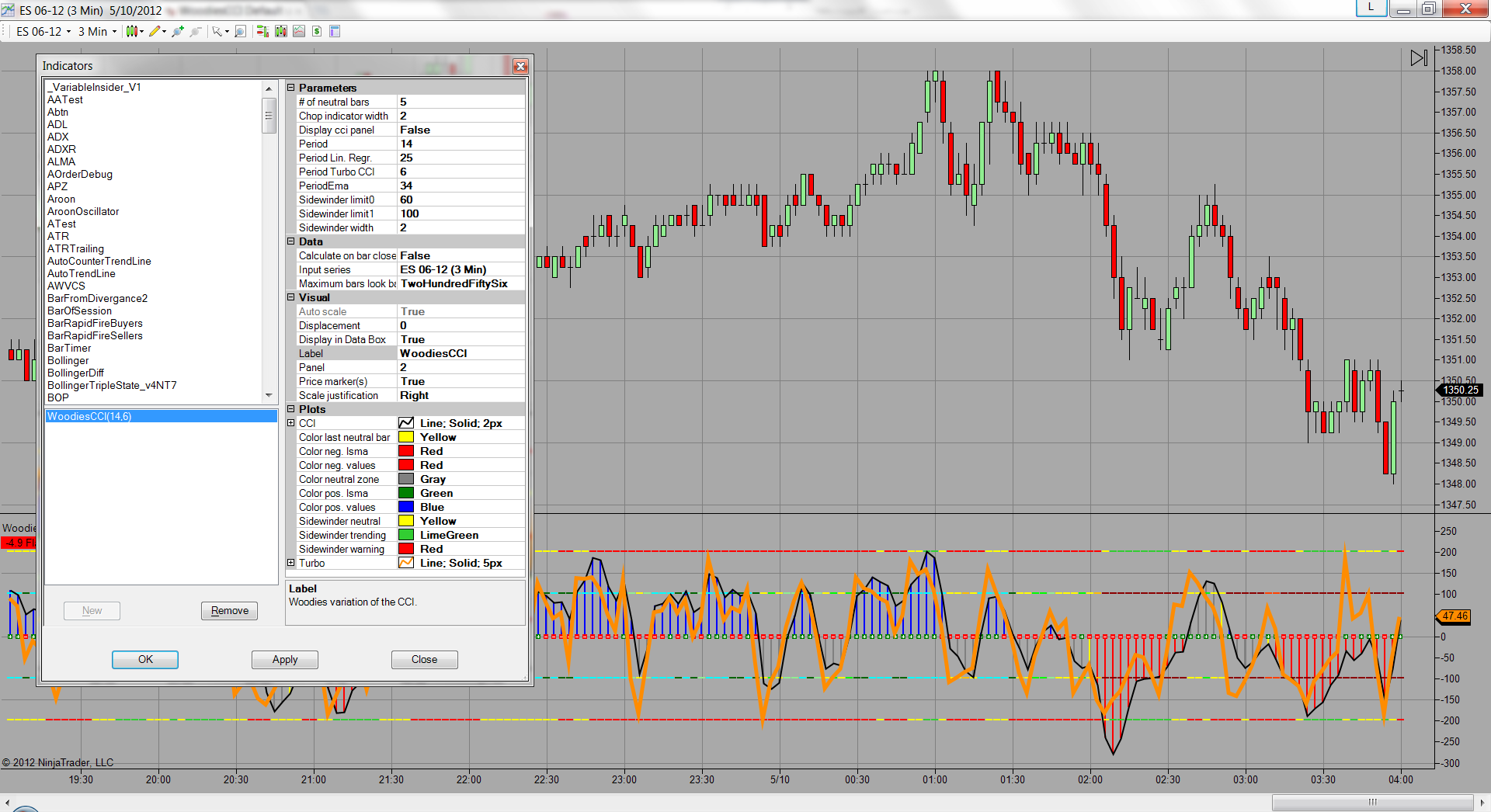Change the Calculate on bar close value
Viewport: 1491px width, 812px height.
pos(461,255)
